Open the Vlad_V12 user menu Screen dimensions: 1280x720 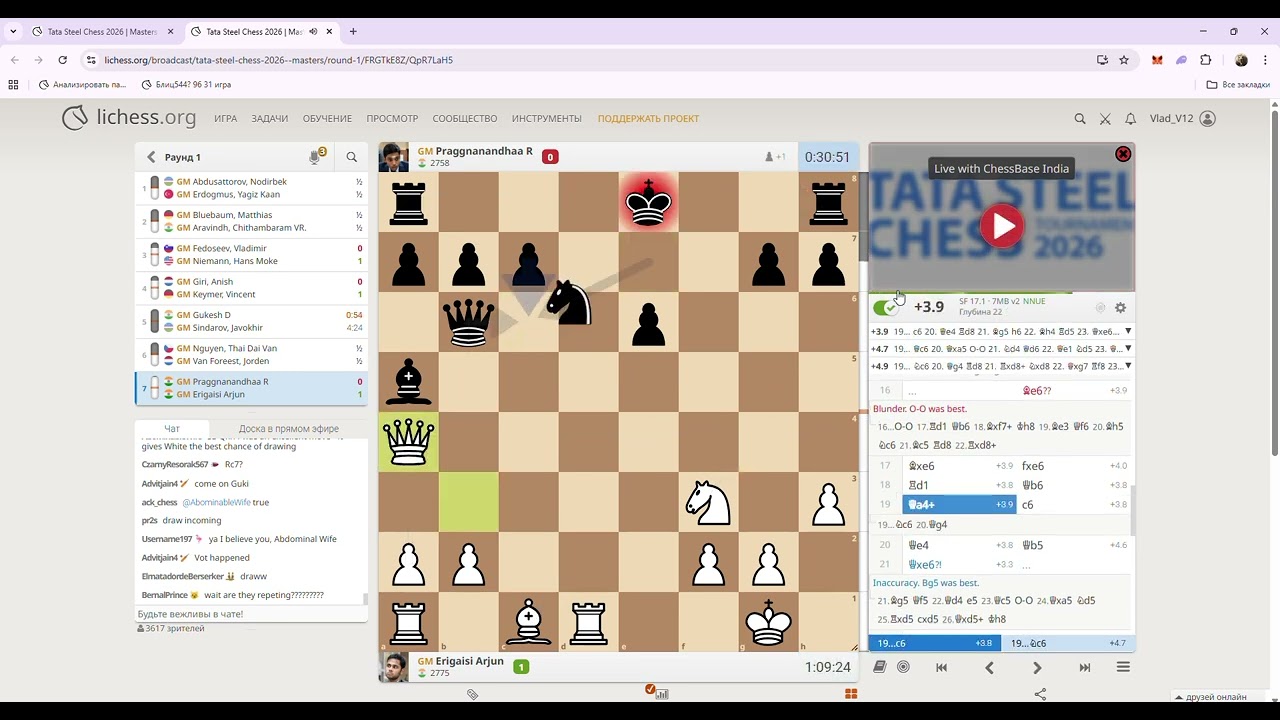tap(1182, 118)
